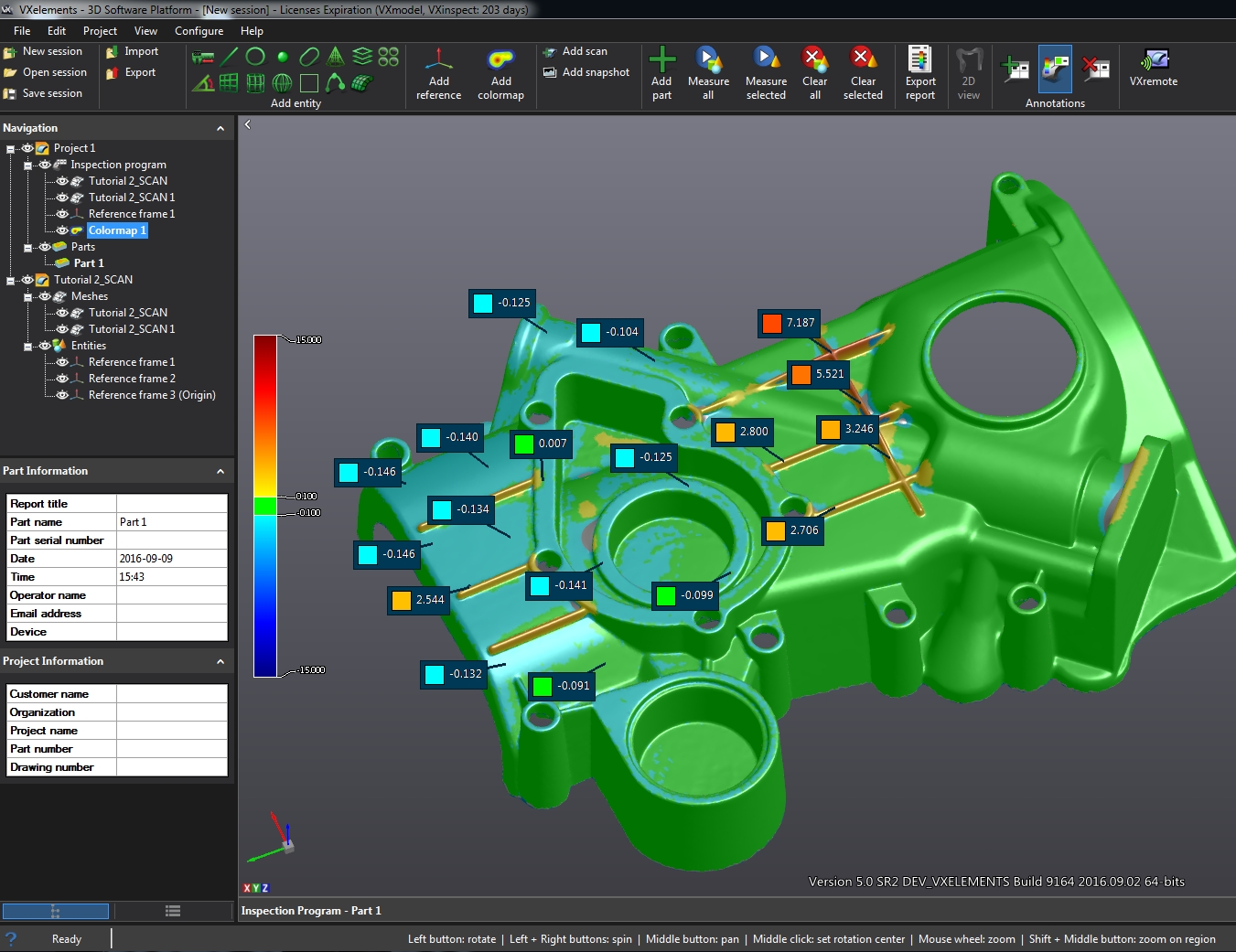Toggle visibility of Colormap 1
Screen dimensions: 1236x952
click(x=59, y=230)
